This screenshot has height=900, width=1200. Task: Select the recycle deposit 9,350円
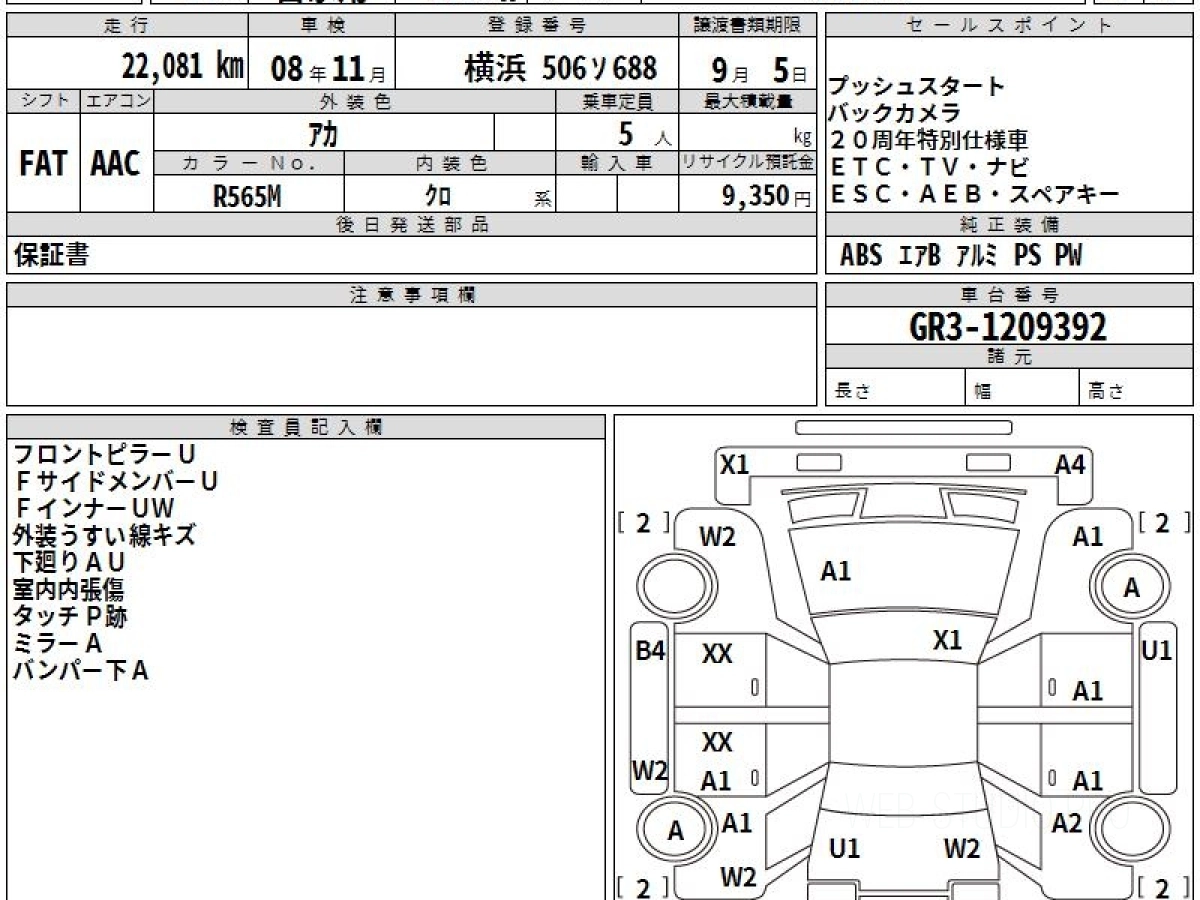[767, 196]
